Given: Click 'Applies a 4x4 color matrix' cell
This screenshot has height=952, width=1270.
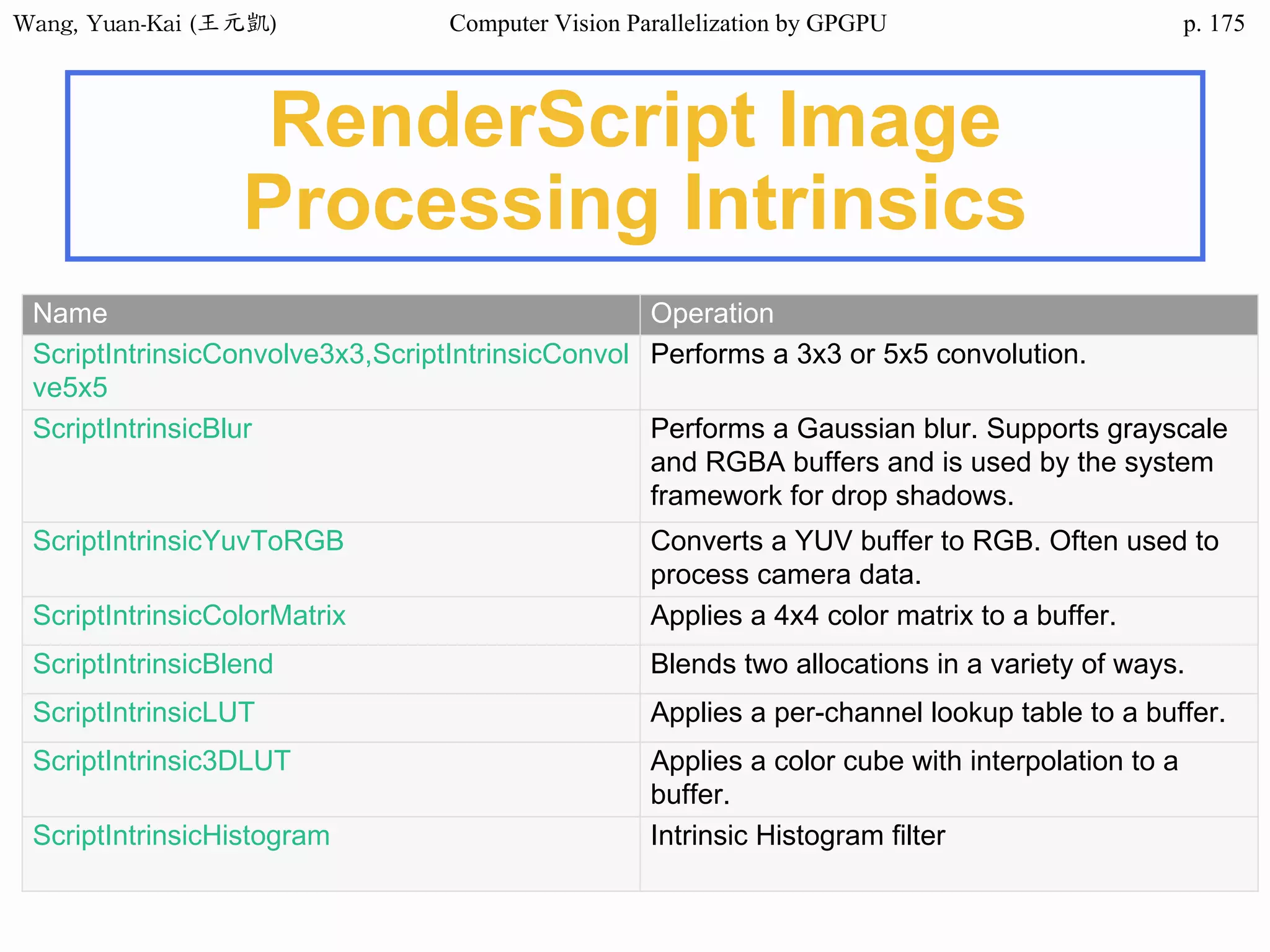Looking at the screenshot, I should pos(949,621).
